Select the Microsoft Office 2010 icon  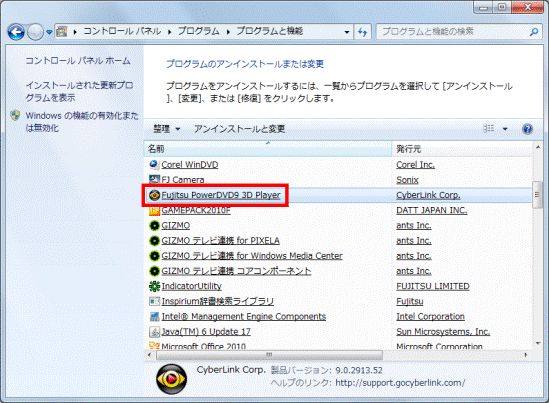[x=154, y=346]
